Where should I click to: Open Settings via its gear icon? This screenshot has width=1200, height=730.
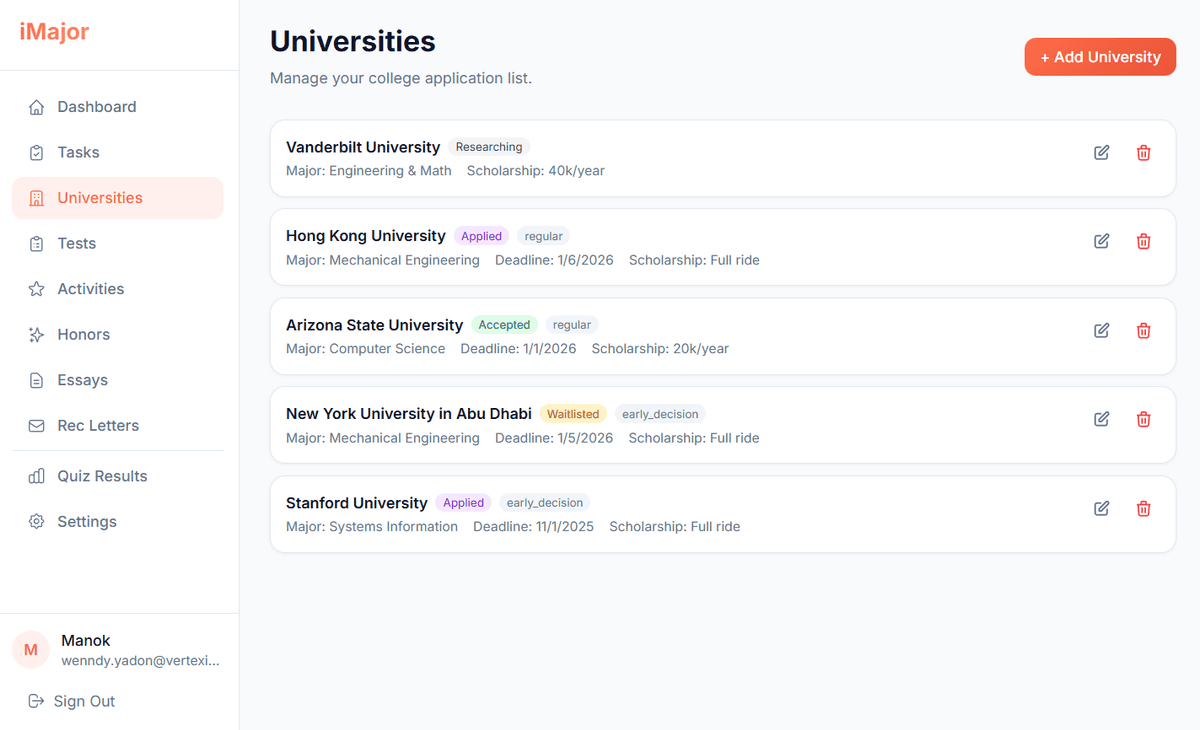coord(36,521)
